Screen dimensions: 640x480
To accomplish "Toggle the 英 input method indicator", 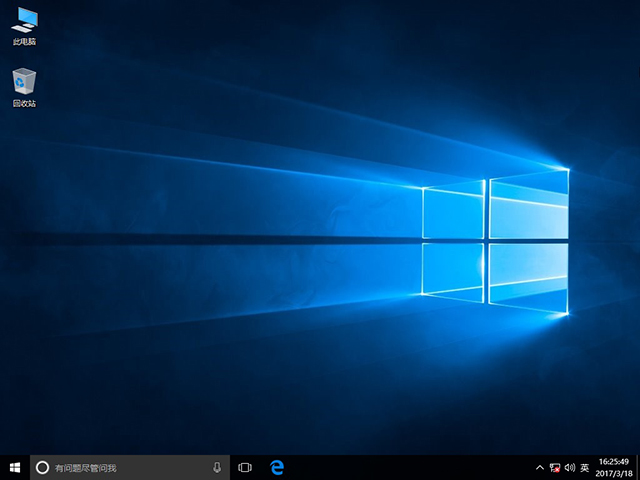I will 584,467.
